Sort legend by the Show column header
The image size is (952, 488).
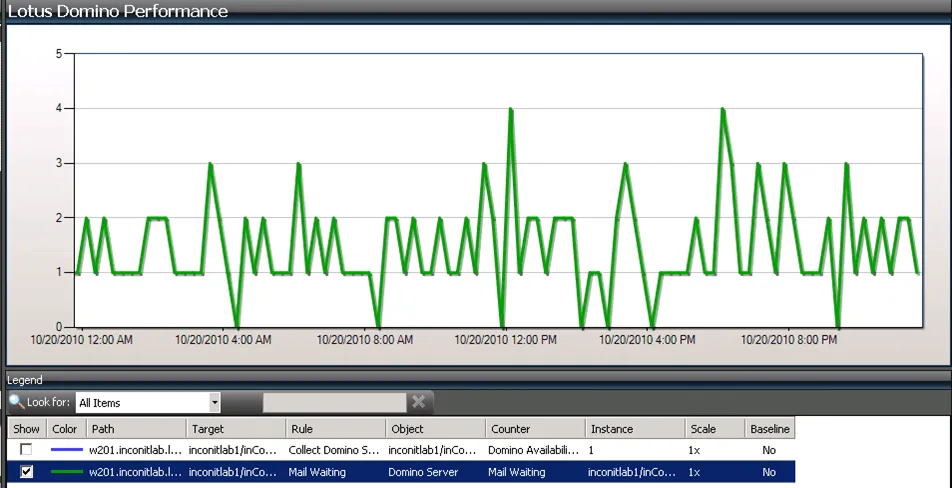click(27, 429)
